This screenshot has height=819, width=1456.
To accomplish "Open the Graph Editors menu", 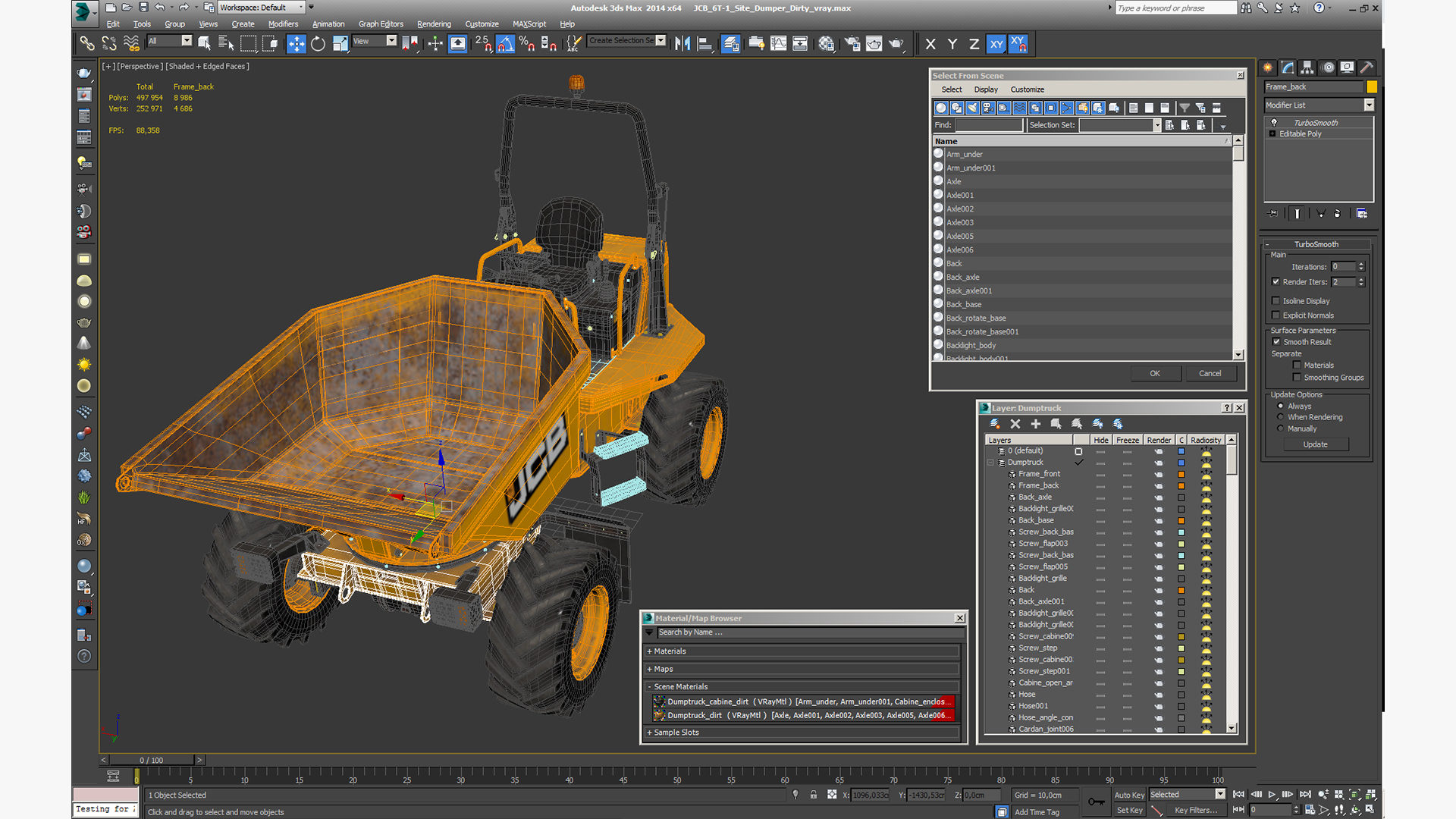I will point(381,24).
